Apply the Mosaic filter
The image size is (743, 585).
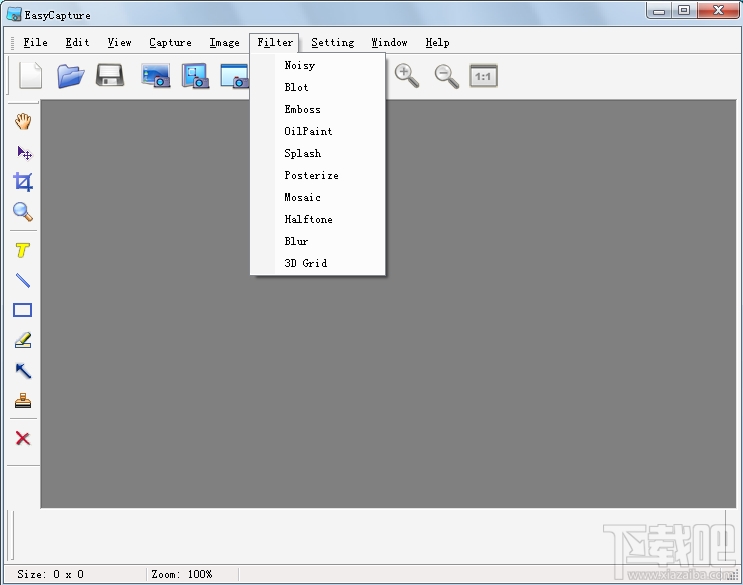(x=317, y=197)
